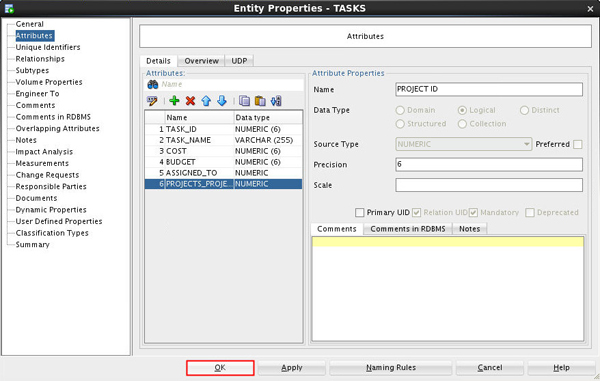Image resolution: width=600 pixels, height=381 pixels.
Task: Move attribute down with blue arrow
Action: click(x=222, y=101)
